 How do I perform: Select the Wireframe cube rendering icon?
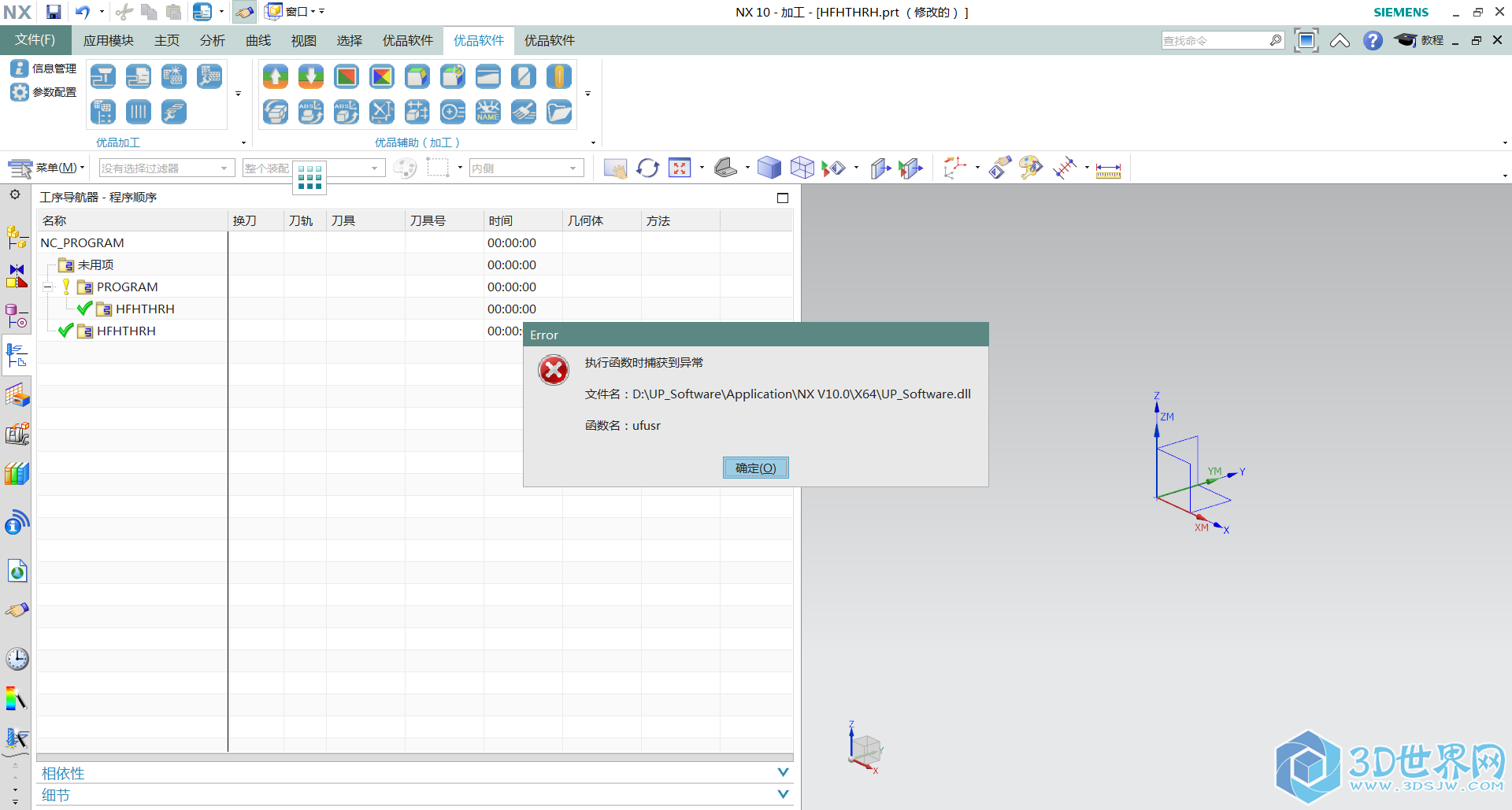click(x=802, y=168)
